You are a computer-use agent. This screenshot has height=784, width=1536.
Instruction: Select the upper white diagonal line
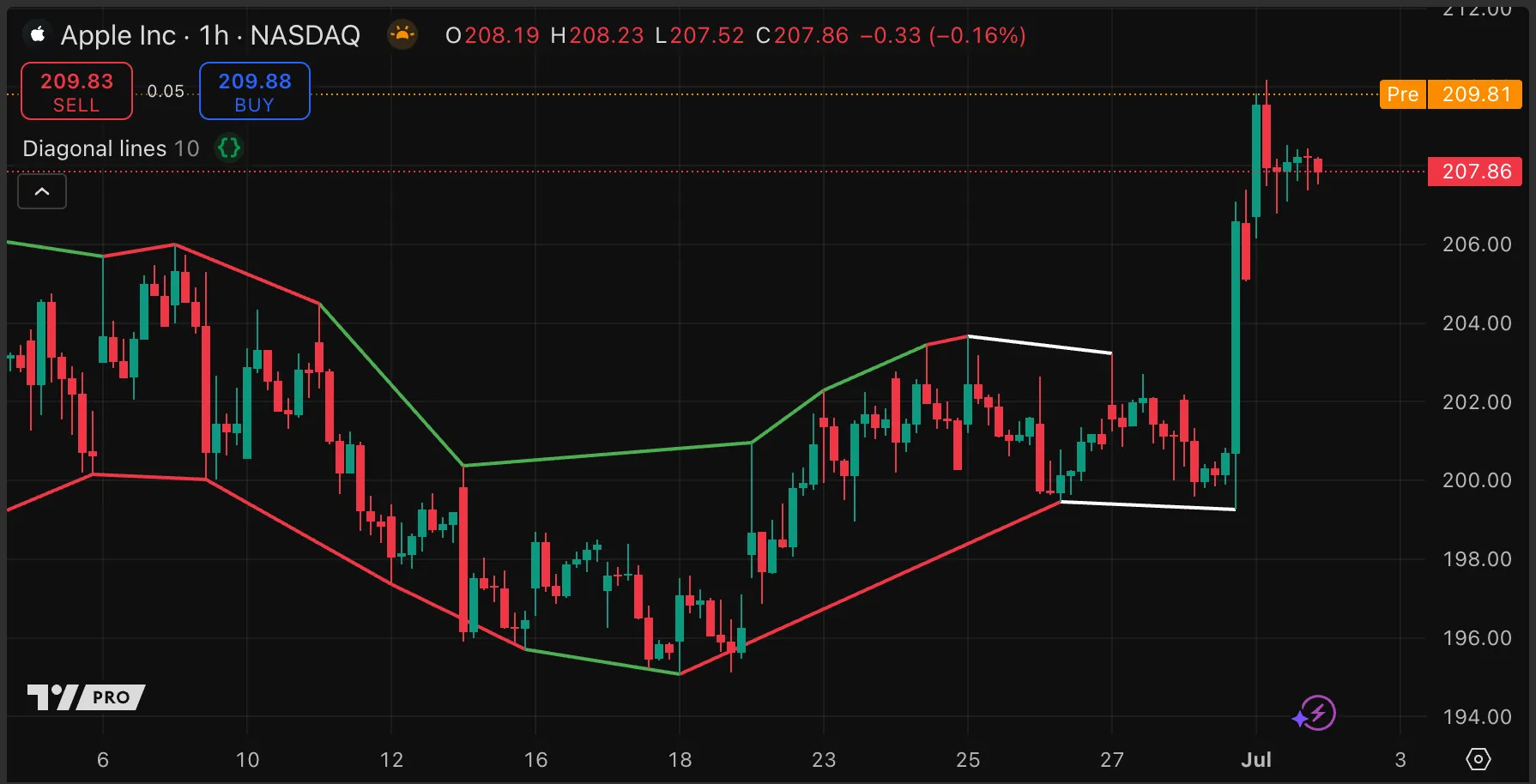click(x=1039, y=344)
